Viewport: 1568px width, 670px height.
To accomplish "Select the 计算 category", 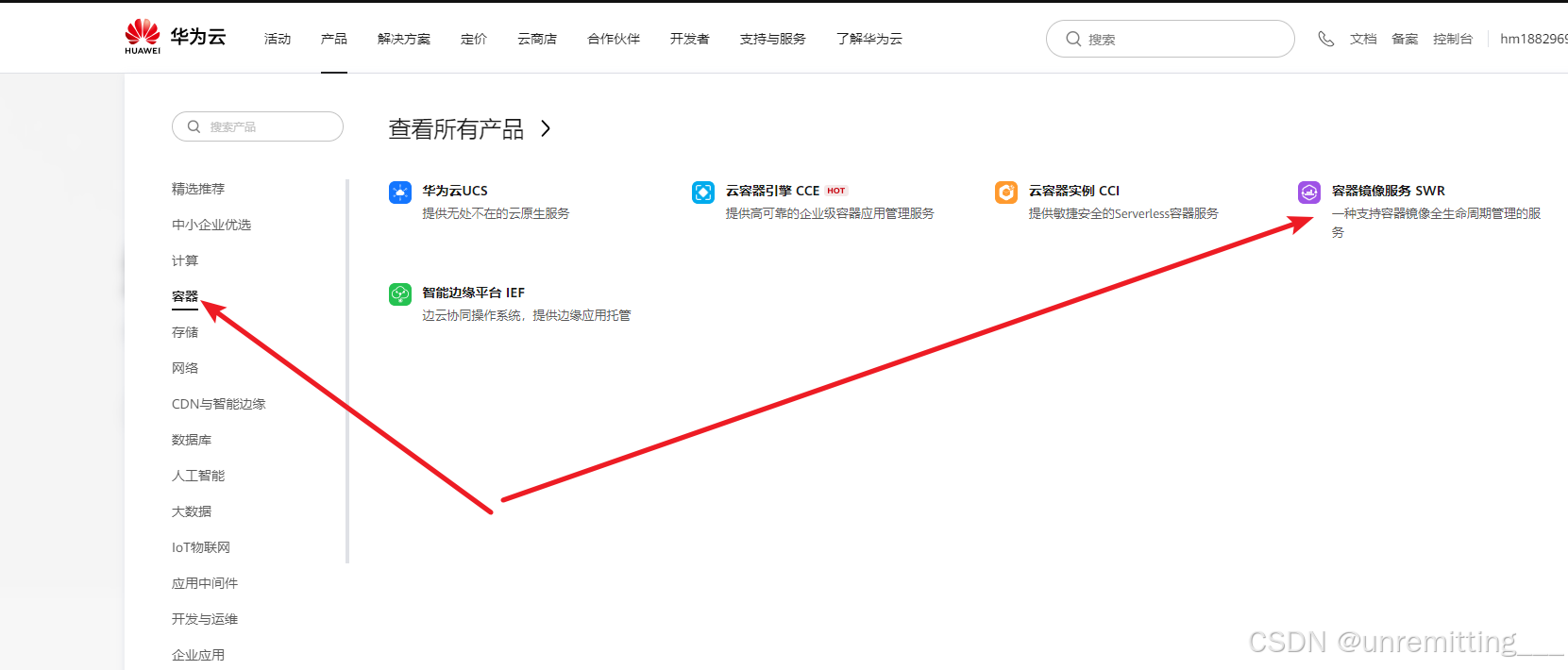I will click(x=185, y=260).
